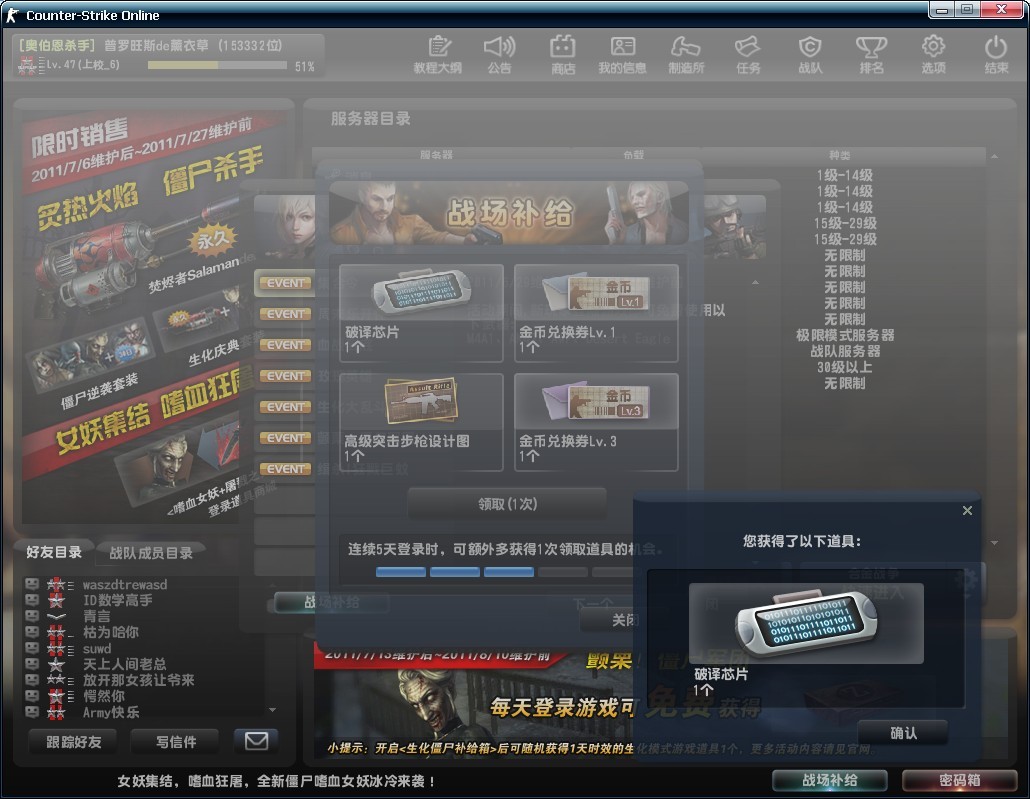Click the 领取(1次) claim button
This screenshot has width=1030, height=799.
[x=507, y=504]
